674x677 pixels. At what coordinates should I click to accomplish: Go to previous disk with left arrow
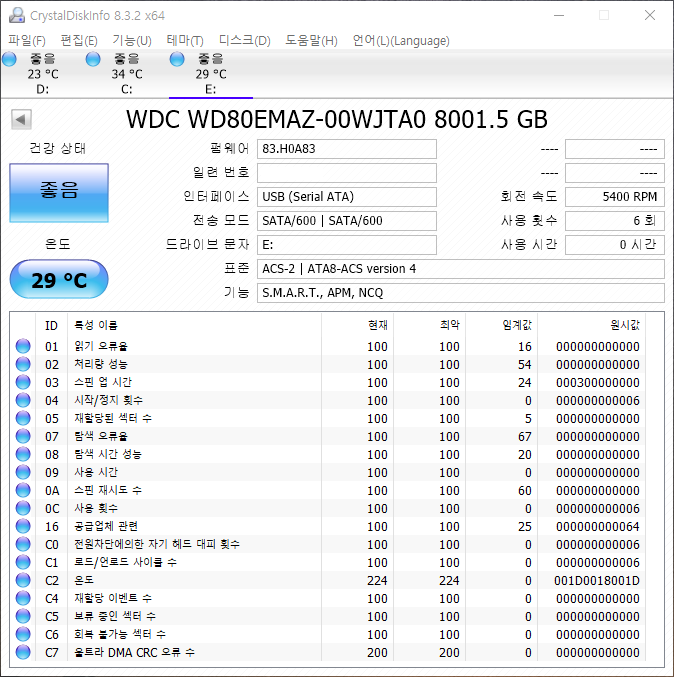click(x=21, y=119)
